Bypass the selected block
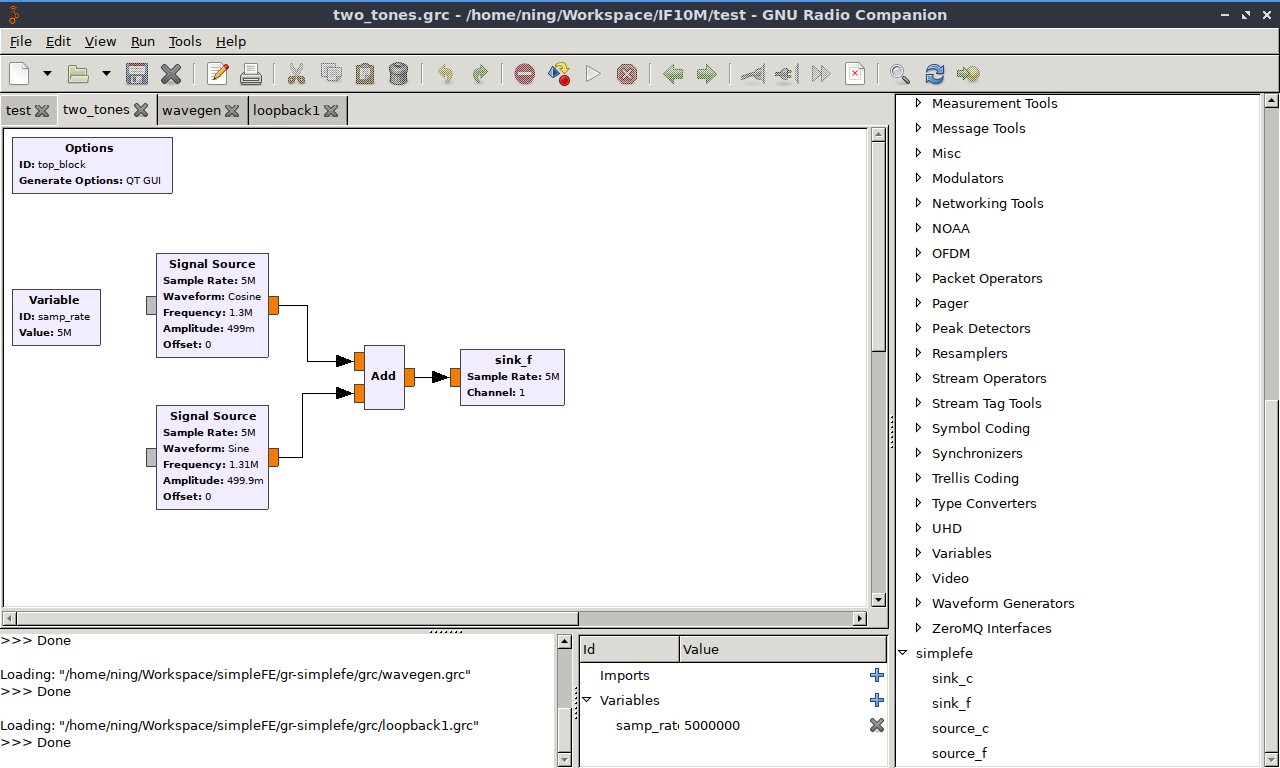The height and width of the screenshot is (768, 1280). point(821,73)
